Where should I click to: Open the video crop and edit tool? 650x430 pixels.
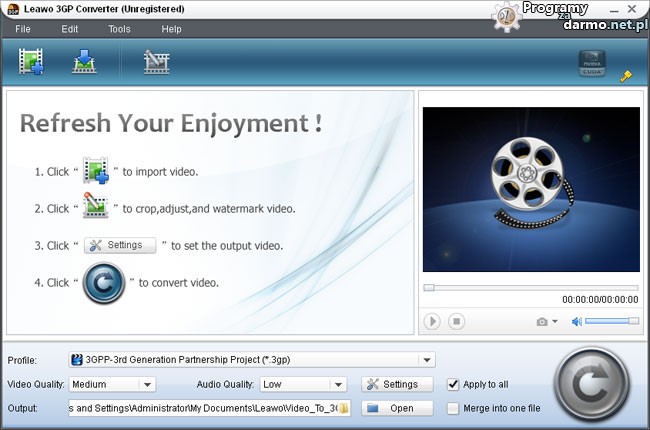(x=155, y=62)
